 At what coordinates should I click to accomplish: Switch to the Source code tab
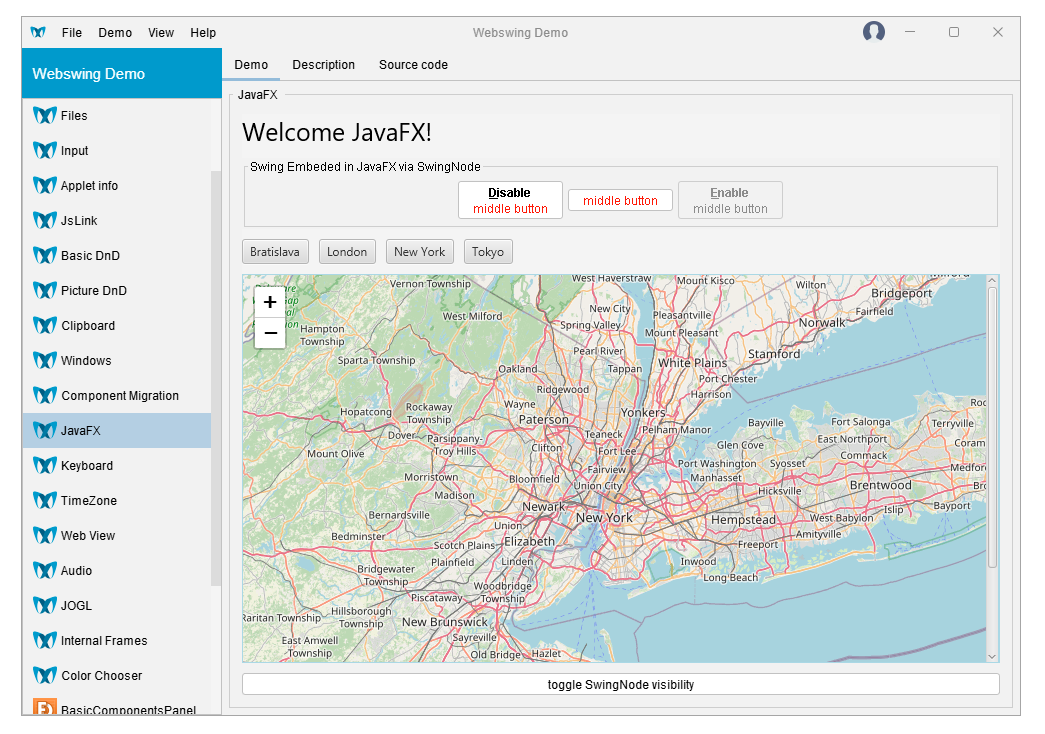[x=413, y=65]
